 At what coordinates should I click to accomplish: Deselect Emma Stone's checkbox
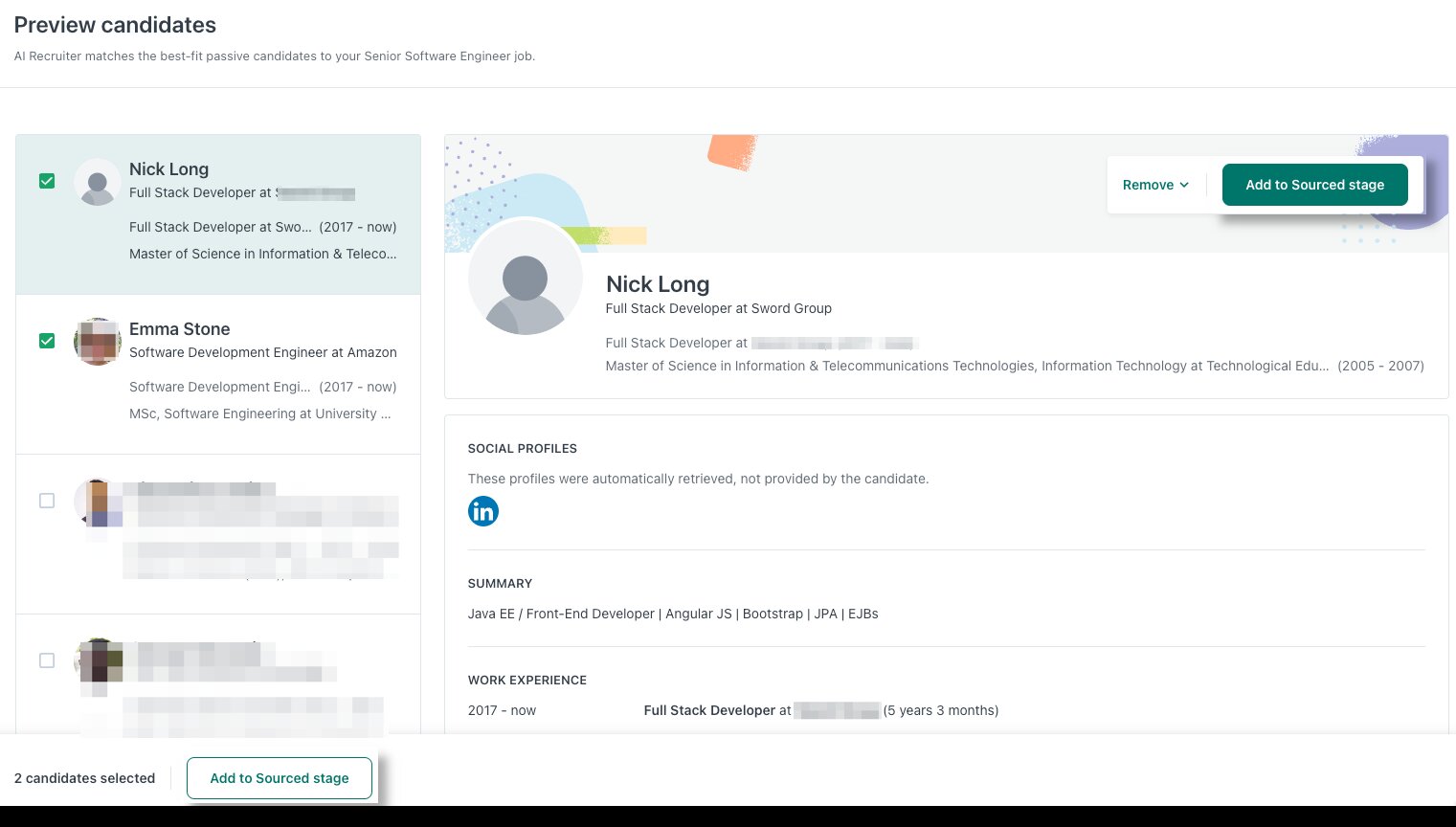pos(47,341)
